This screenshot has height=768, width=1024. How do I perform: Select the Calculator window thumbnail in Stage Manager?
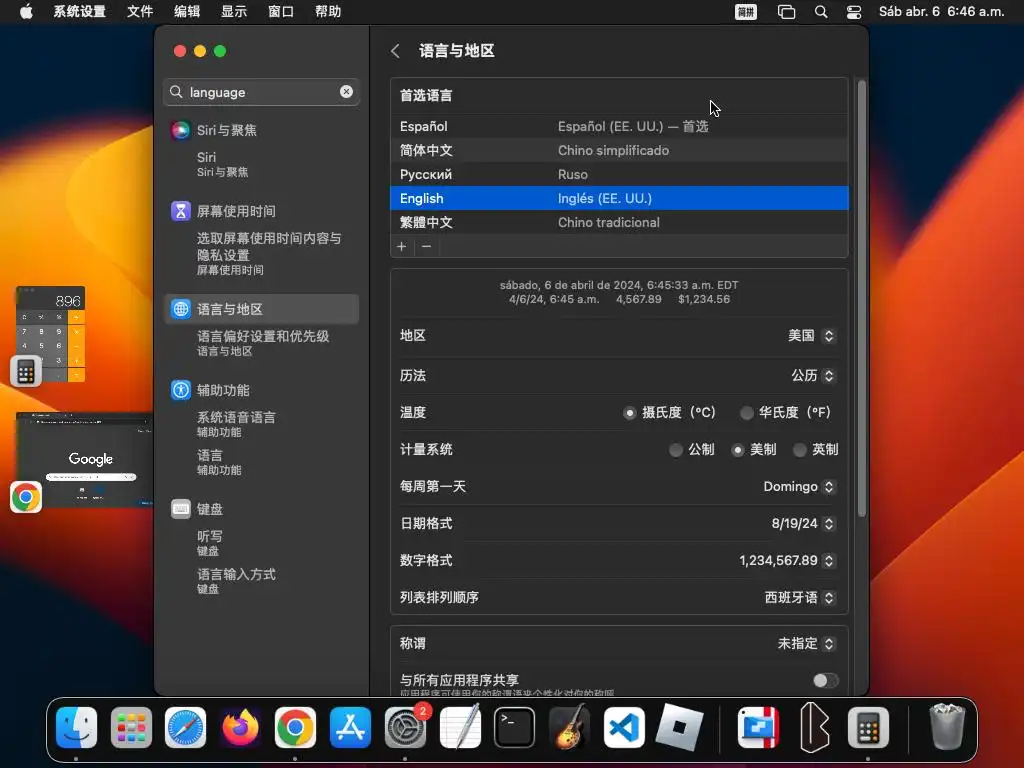[50, 334]
